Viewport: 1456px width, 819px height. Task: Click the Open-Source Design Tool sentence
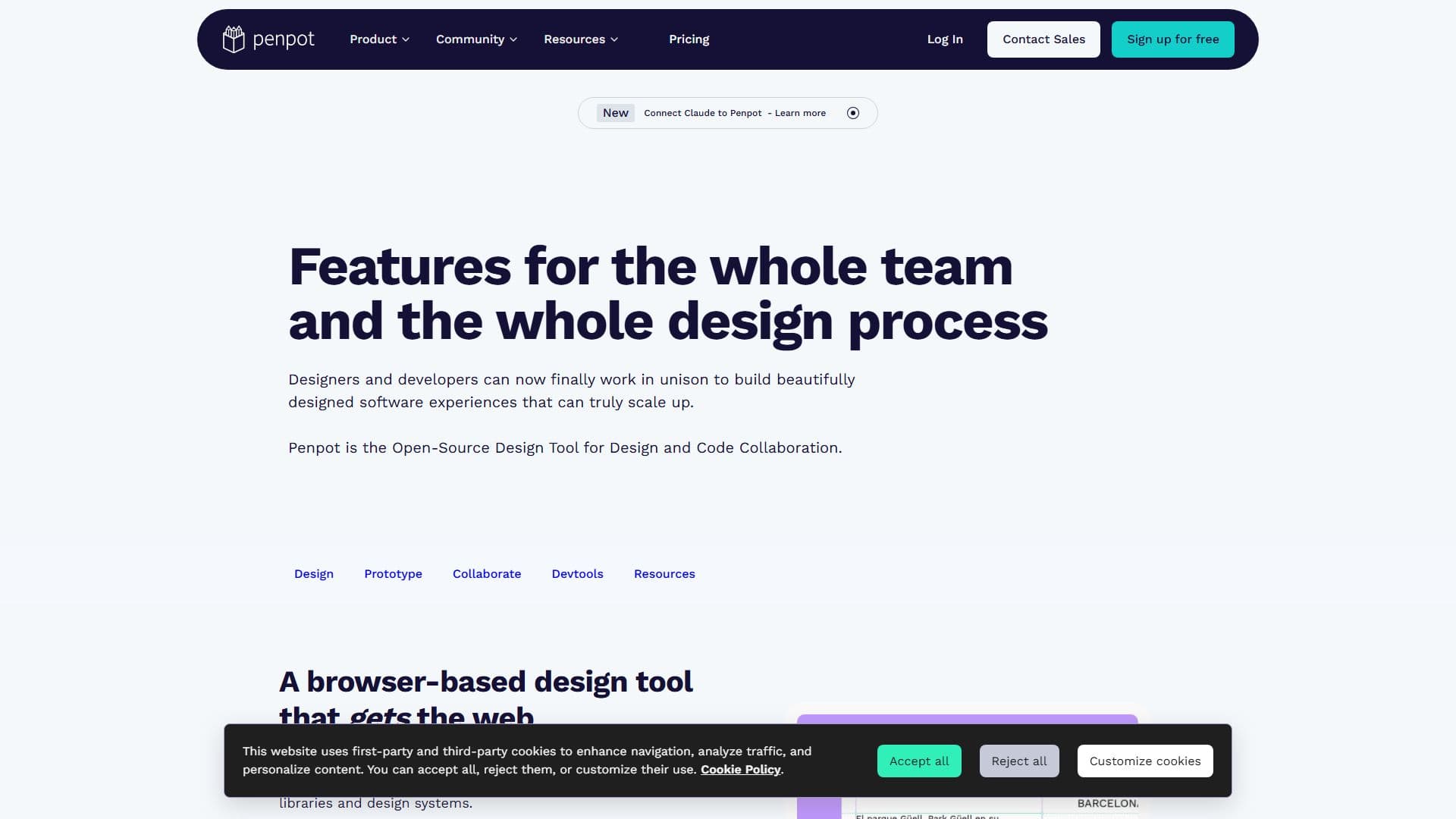[x=565, y=448]
